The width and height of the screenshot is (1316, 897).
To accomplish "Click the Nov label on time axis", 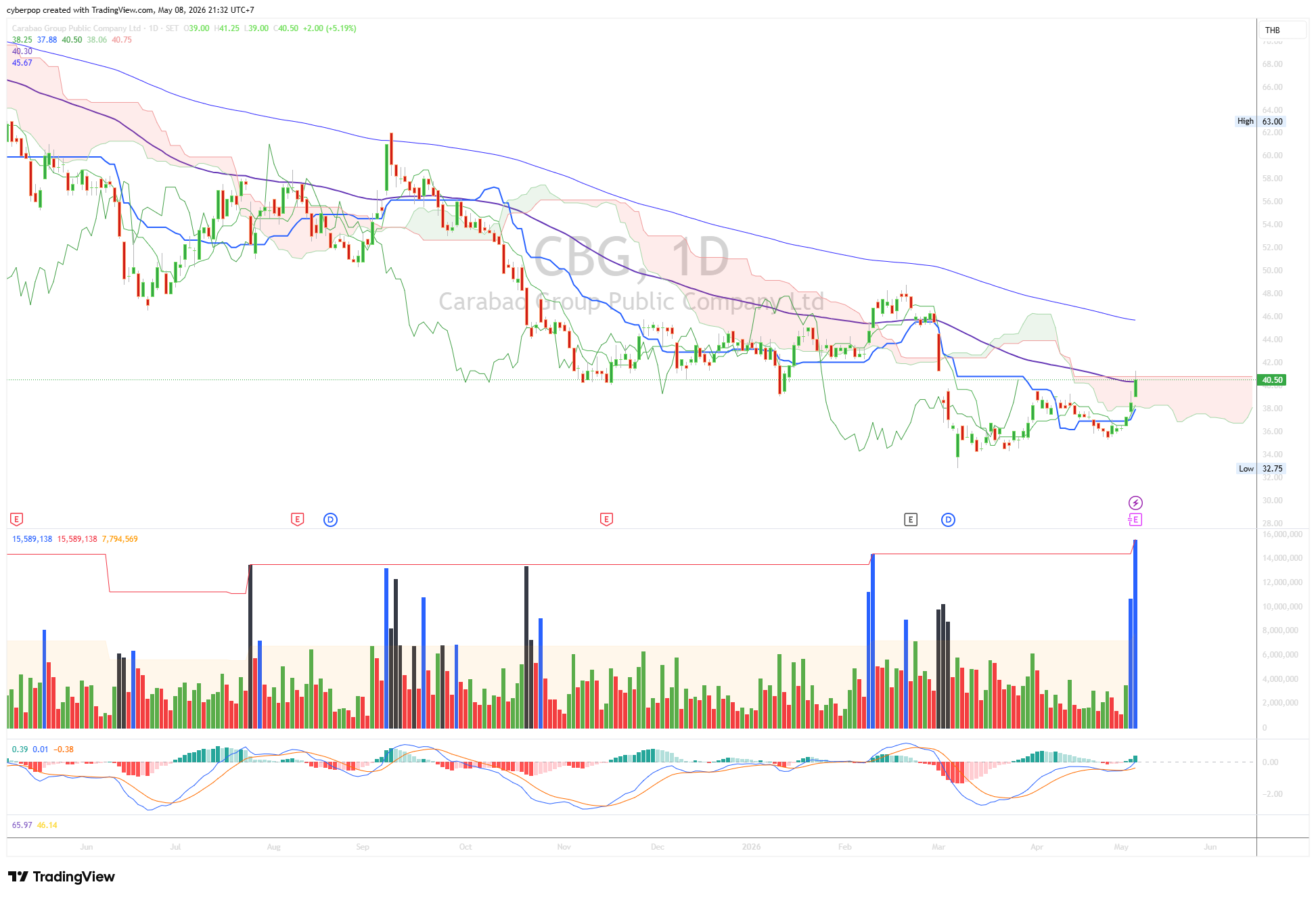I will (x=564, y=847).
